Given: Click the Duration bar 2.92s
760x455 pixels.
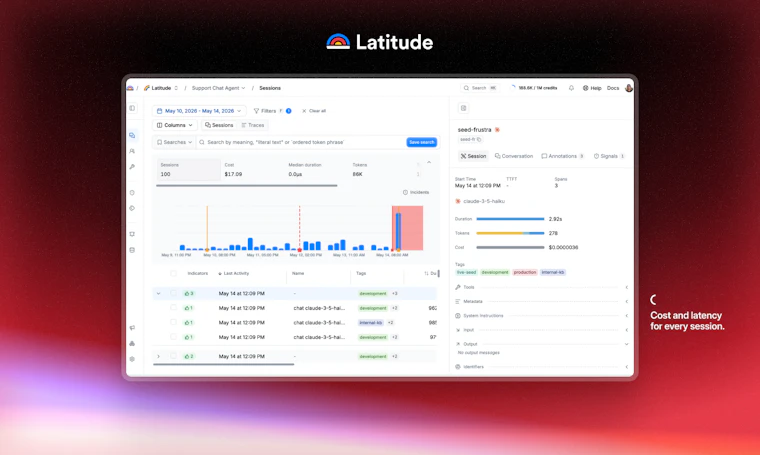Looking at the screenshot, I should (510, 219).
